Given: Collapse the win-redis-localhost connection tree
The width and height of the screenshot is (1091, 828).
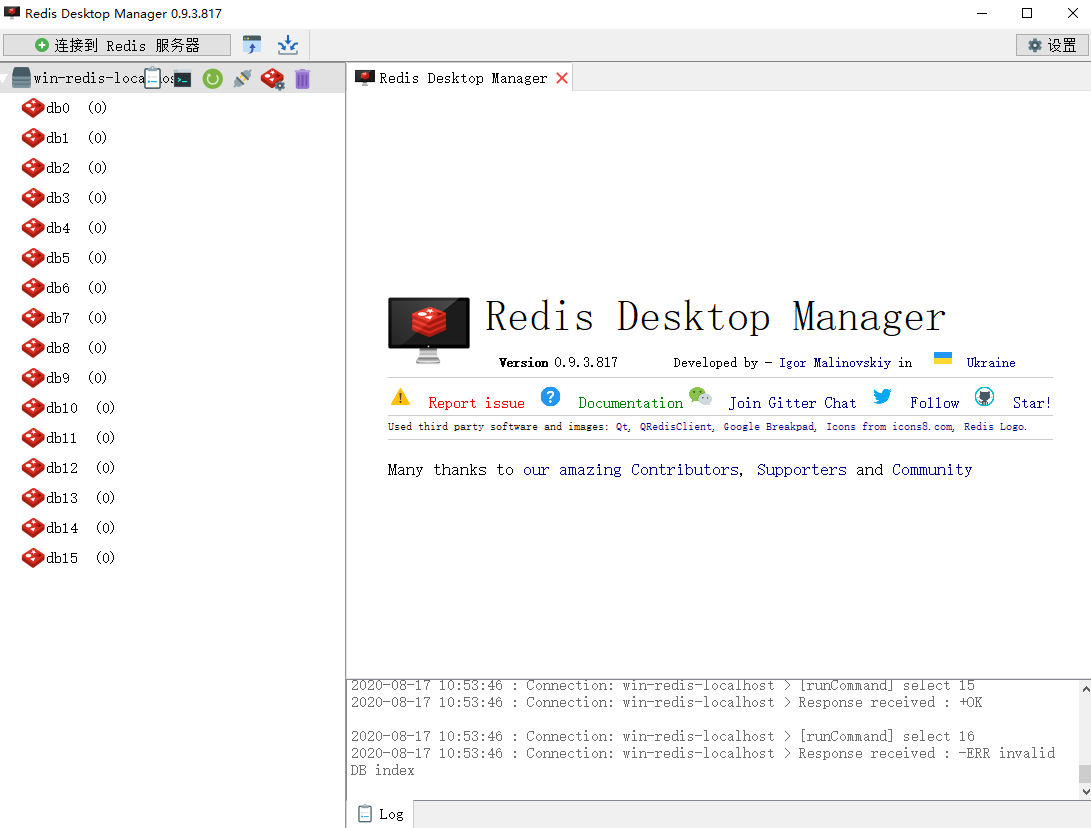Looking at the screenshot, I should (4, 79).
